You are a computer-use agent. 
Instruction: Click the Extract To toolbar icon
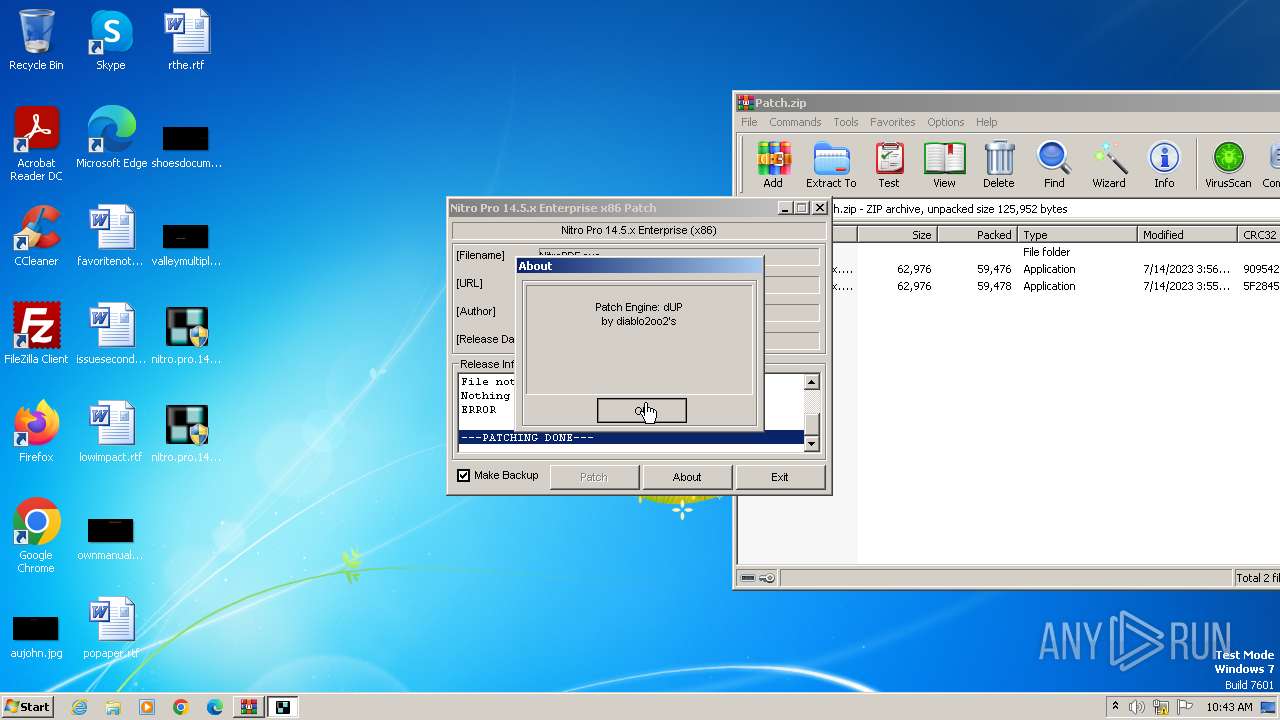[x=831, y=164]
